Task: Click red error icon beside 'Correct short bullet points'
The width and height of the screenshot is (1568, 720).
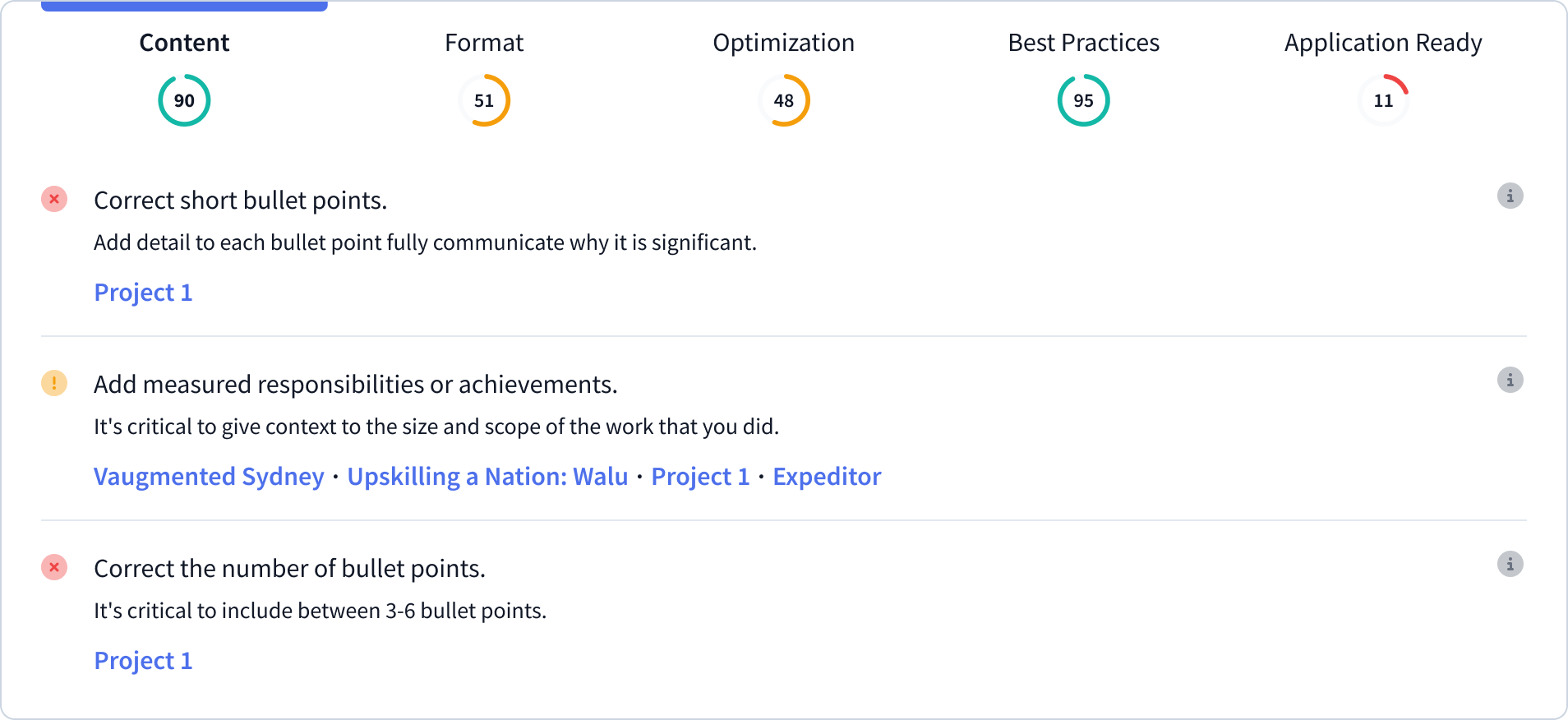Action: 54,199
